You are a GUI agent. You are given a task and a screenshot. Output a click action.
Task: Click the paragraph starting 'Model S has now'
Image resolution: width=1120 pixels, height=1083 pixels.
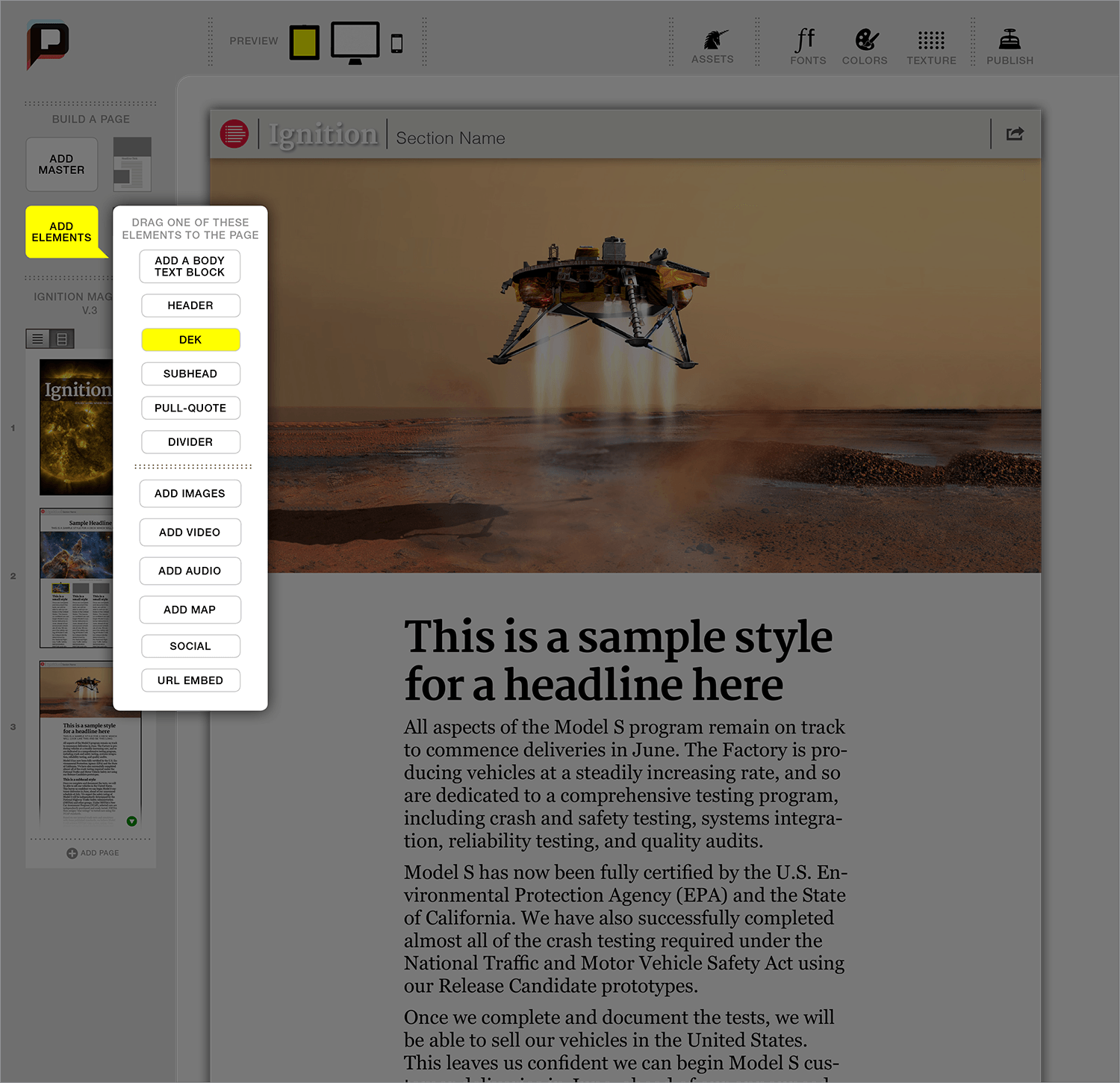coord(626,929)
